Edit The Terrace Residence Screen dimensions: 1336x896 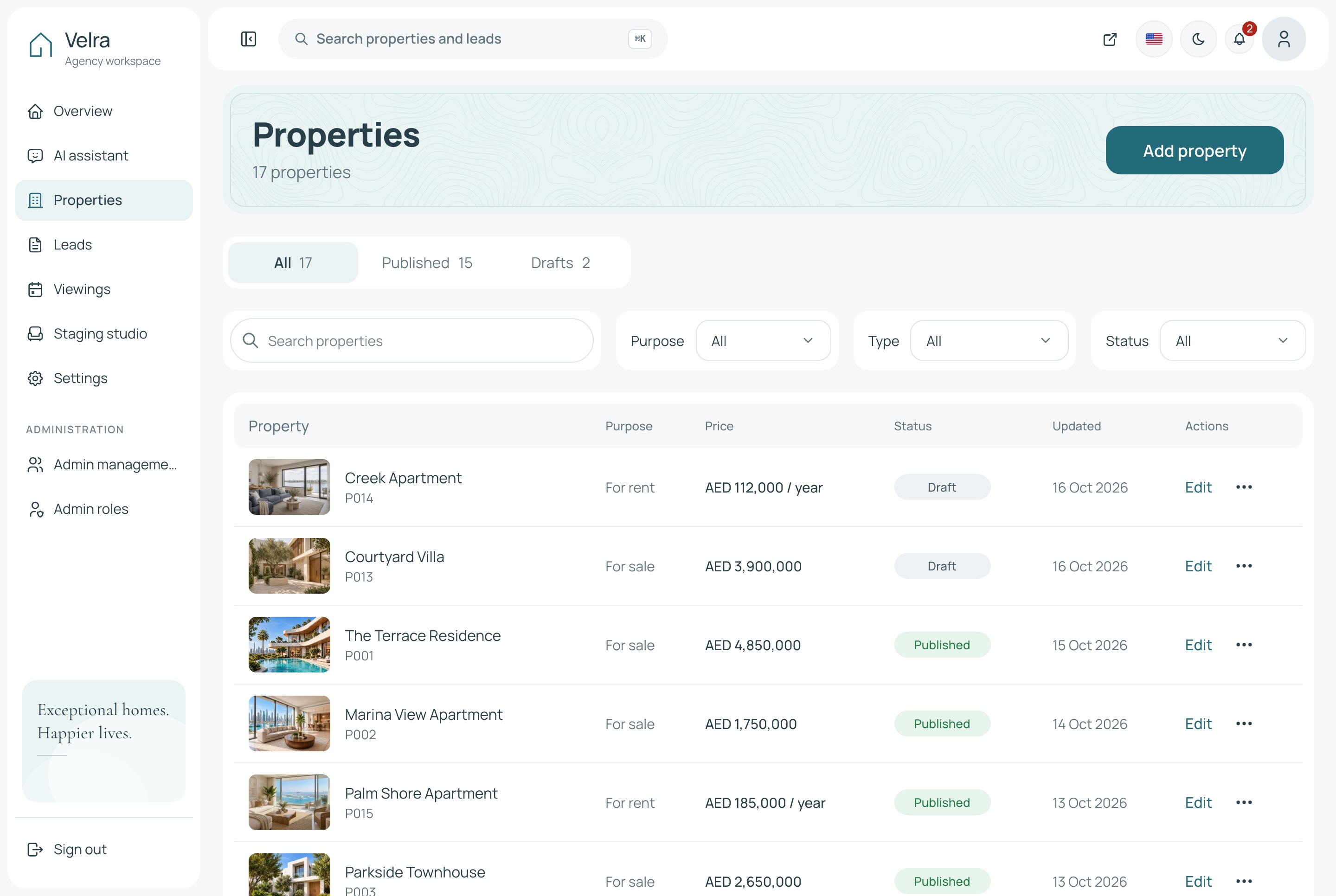pyautogui.click(x=1198, y=645)
